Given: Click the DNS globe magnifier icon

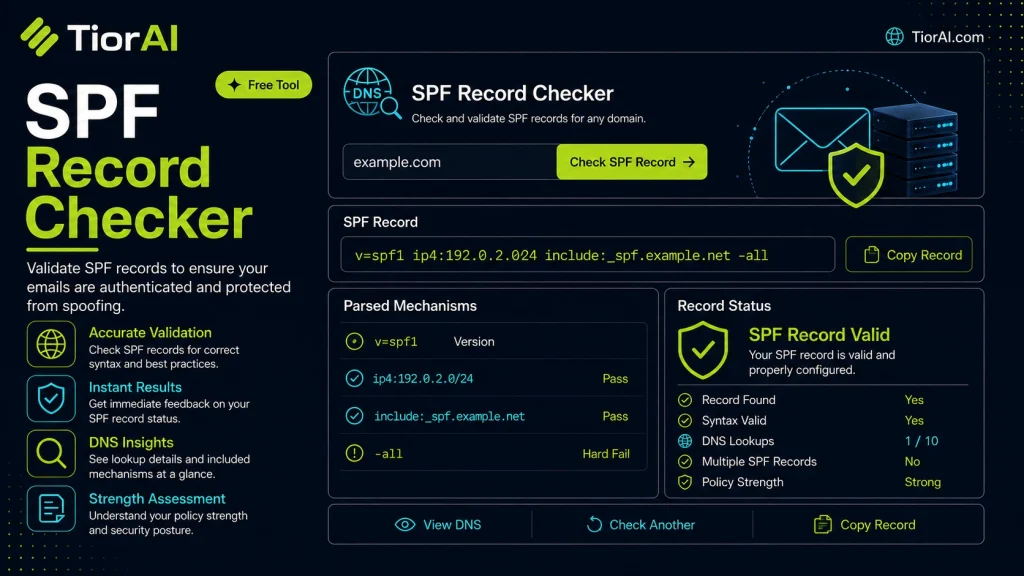Looking at the screenshot, I should pyautogui.click(x=372, y=93).
